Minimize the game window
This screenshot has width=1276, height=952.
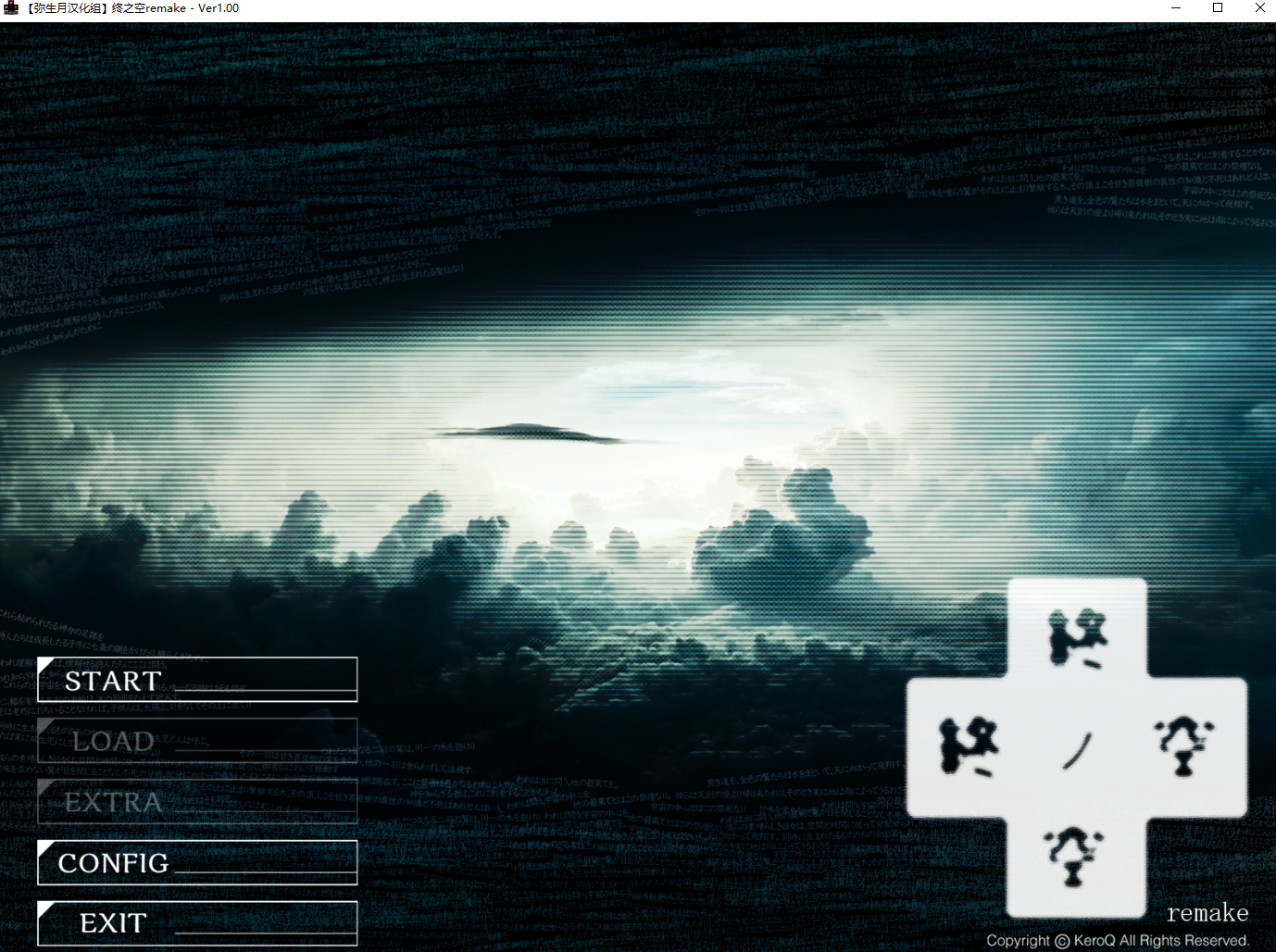[1176, 8]
